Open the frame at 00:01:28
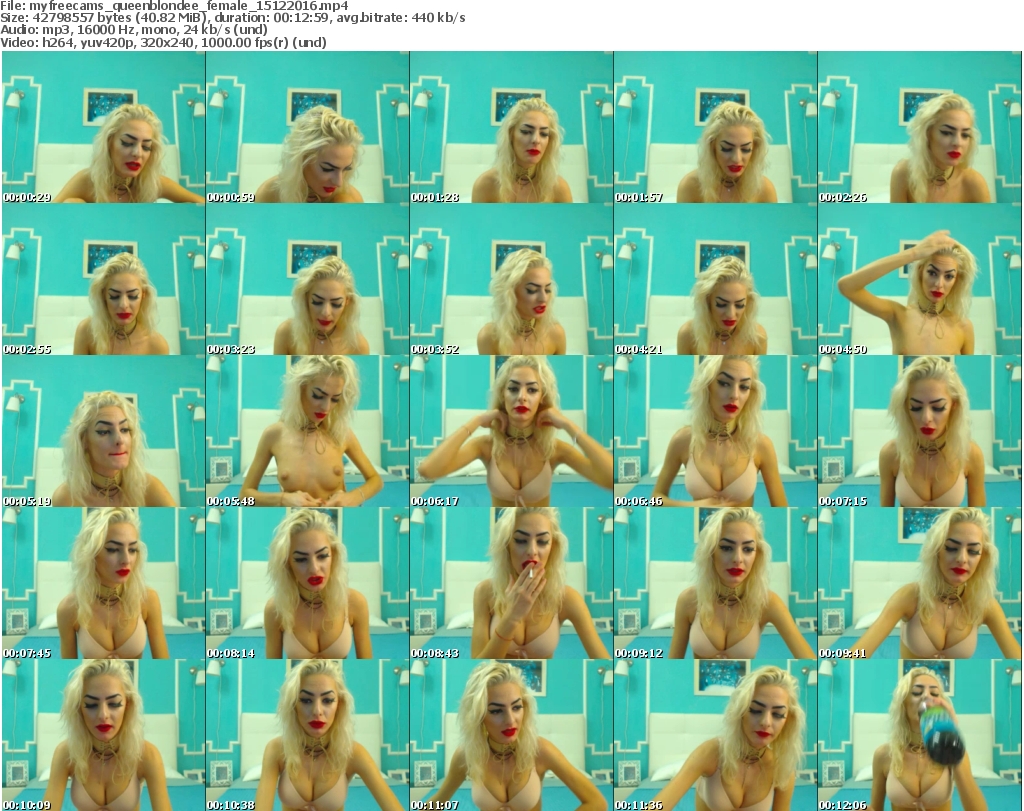The height and width of the screenshot is (811, 1024). click(x=511, y=127)
